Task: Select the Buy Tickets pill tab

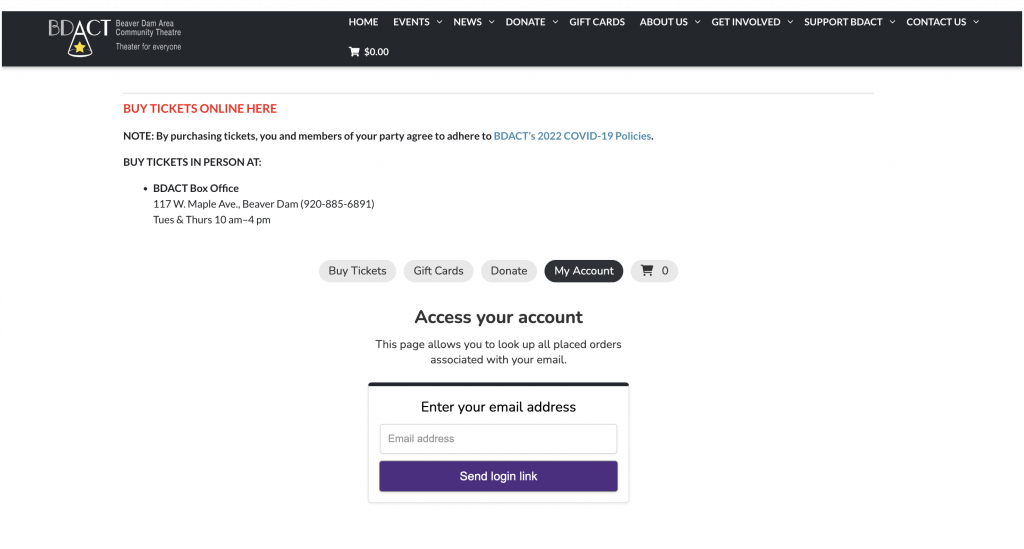Action: [357, 271]
